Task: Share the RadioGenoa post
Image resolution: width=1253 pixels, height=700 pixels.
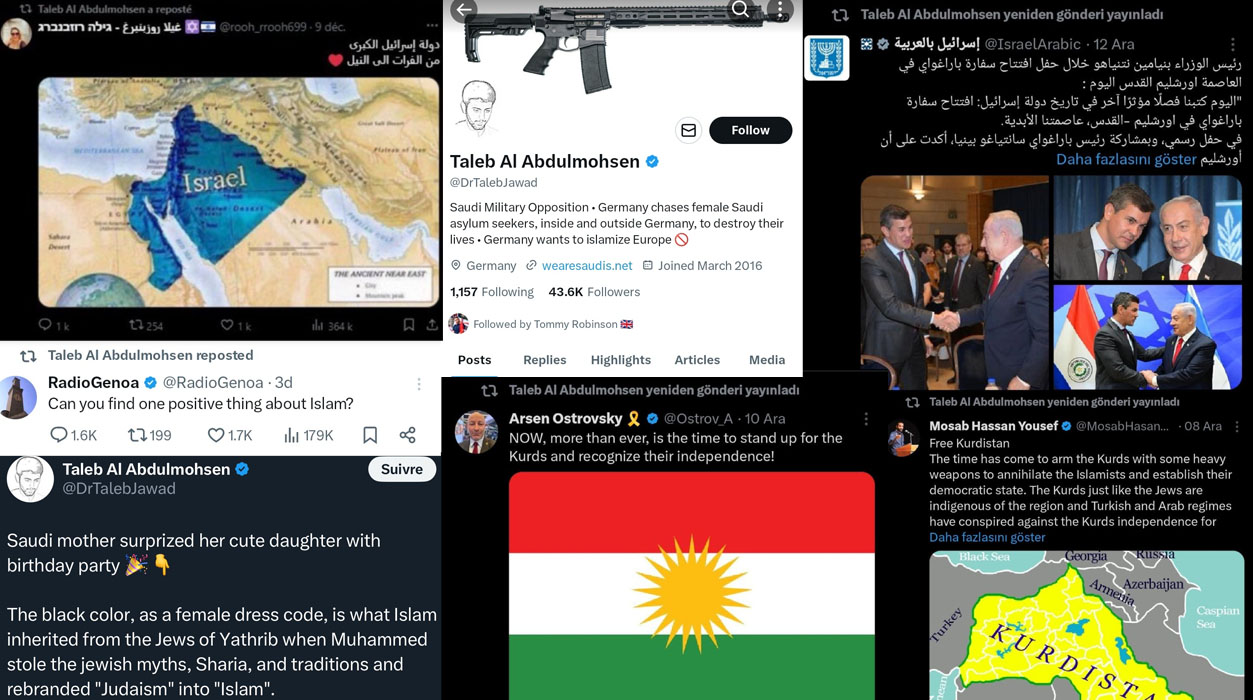Action: pos(407,435)
